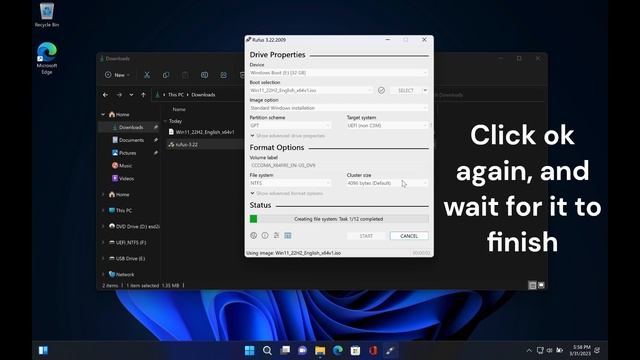The height and width of the screenshot is (360, 640).
Task: Click This PC in address bar breadcrumb
Action: coord(176,95)
